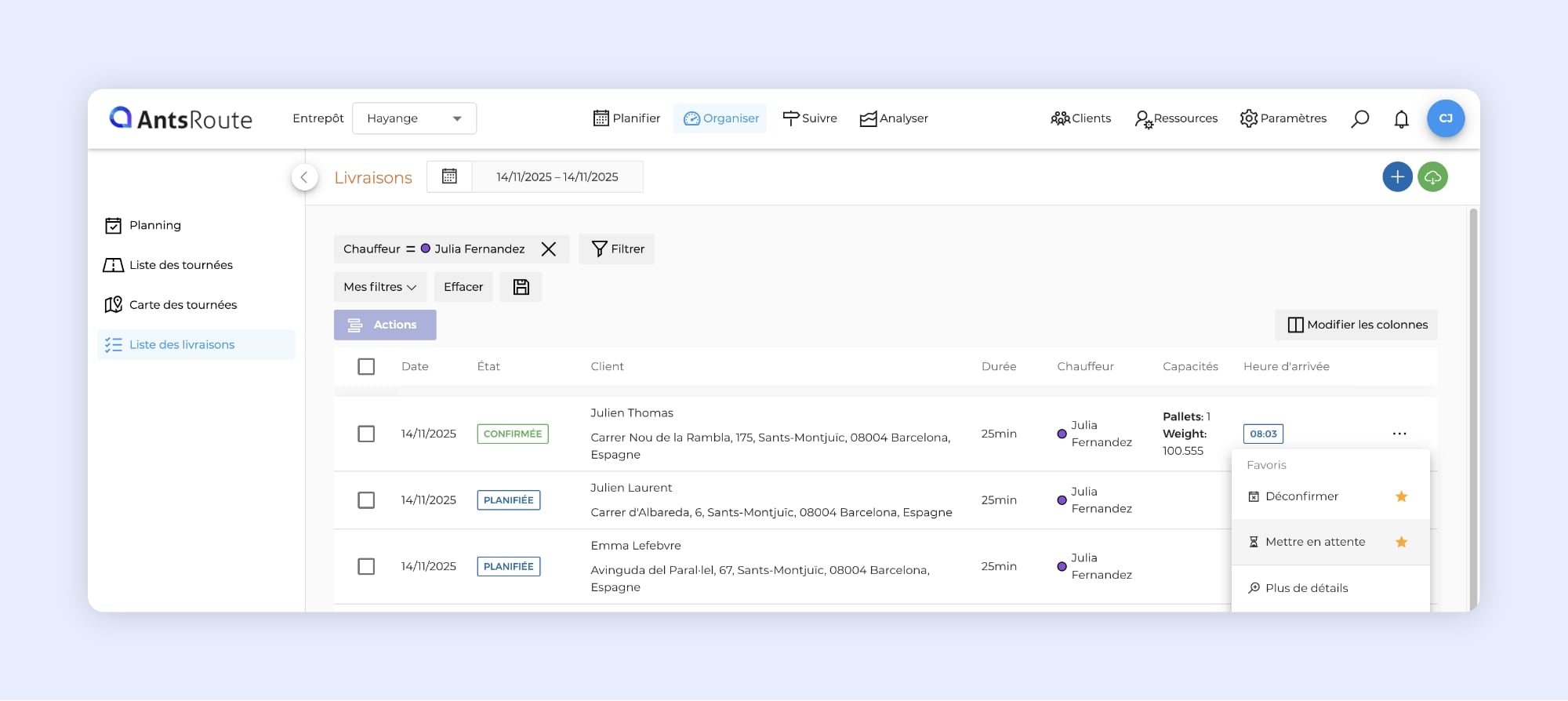Check the Julien Laurent delivery checkbox
Screen dimensions: 1568x701
tap(366, 500)
